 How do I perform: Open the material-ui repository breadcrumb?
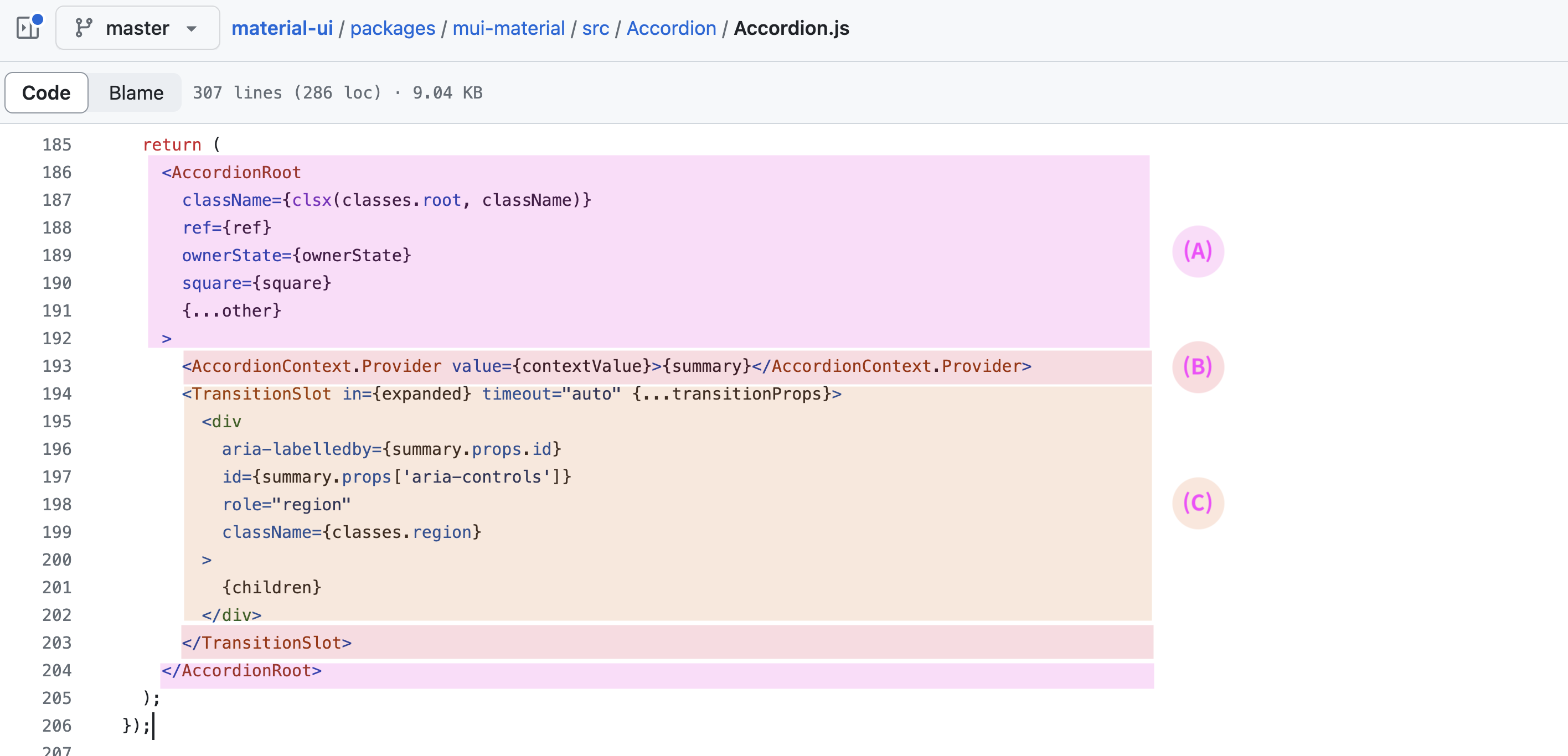pyautogui.click(x=282, y=28)
